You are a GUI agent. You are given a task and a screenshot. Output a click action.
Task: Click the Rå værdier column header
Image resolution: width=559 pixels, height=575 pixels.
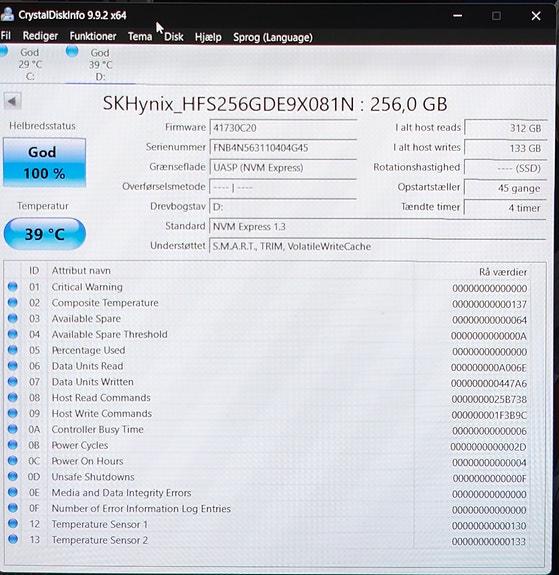pos(503,272)
